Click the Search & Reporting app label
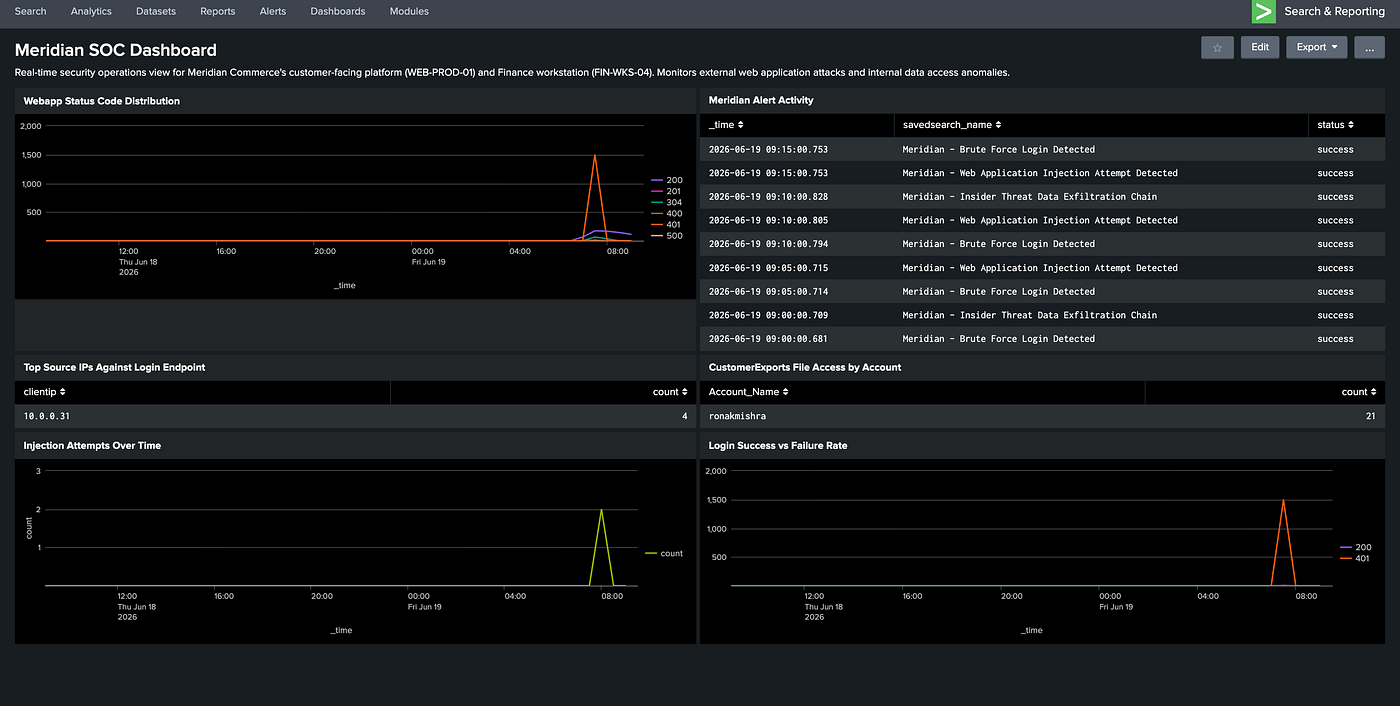The width and height of the screenshot is (1400, 706). [1334, 12]
